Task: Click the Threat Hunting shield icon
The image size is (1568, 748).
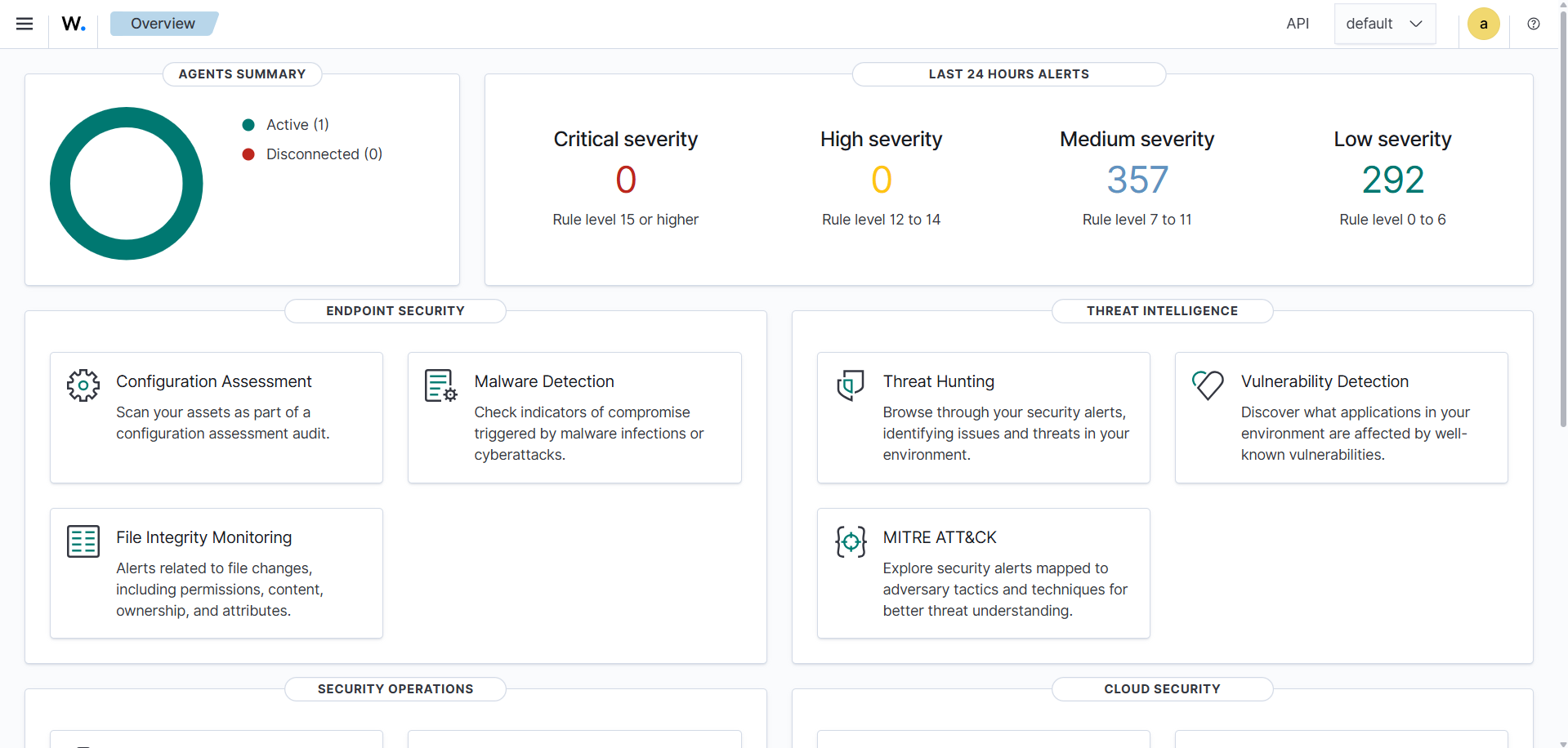Action: click(x=851, y=385)
